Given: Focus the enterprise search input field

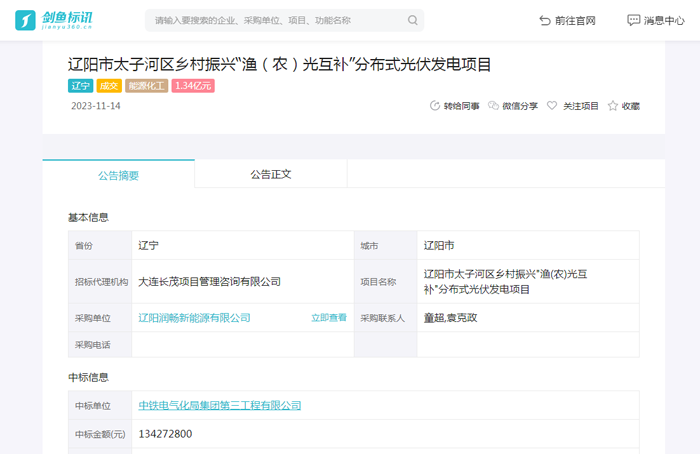Looking at the screenshot, I should point(284,20).
